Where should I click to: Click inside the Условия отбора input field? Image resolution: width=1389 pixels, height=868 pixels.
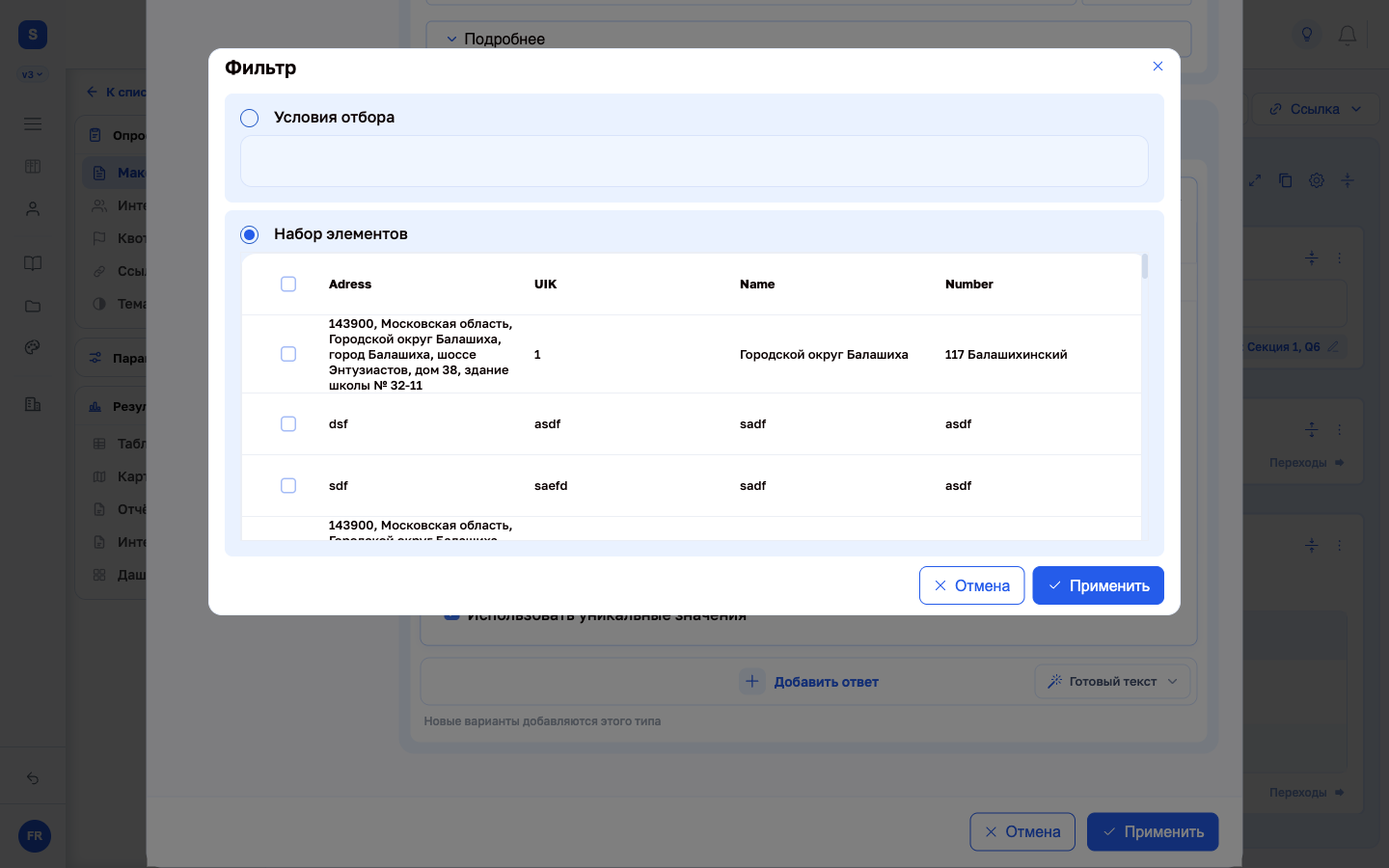pos(694,161)
